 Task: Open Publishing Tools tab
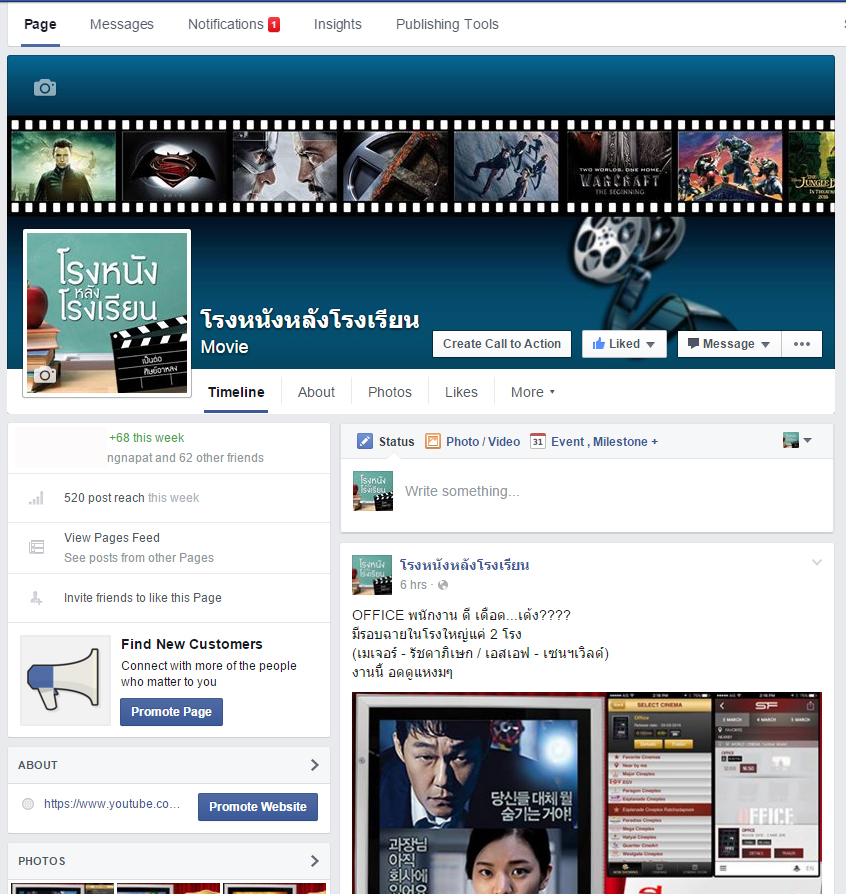tap(447, 25)
